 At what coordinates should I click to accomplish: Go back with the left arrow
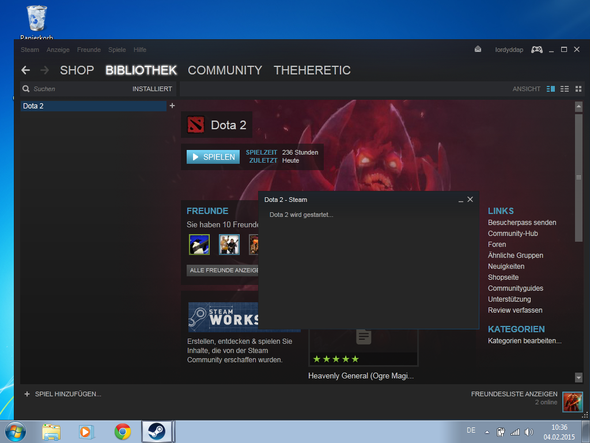(26, 70)
